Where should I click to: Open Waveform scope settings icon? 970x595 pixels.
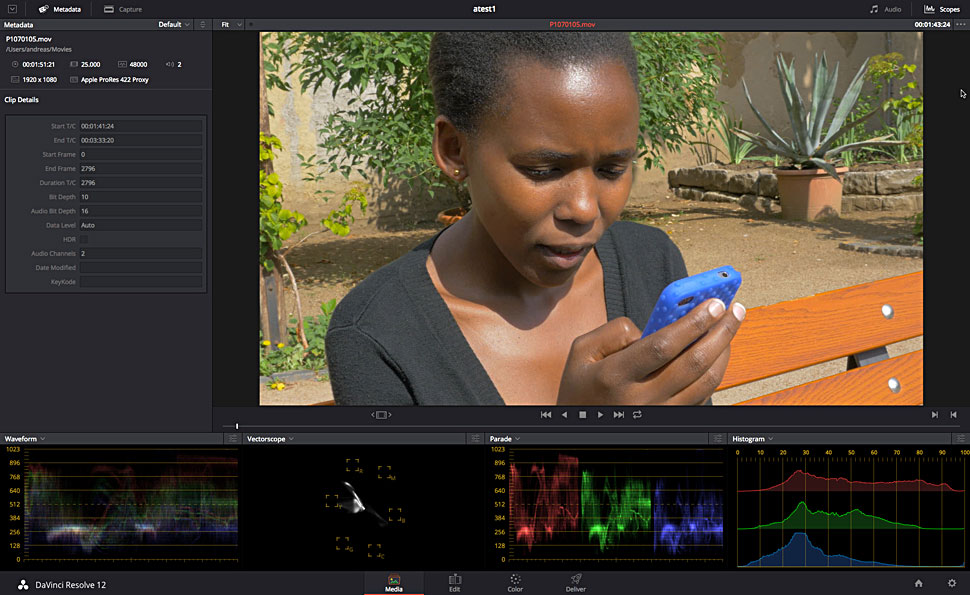pyautogui.click(x=232, y=439)
